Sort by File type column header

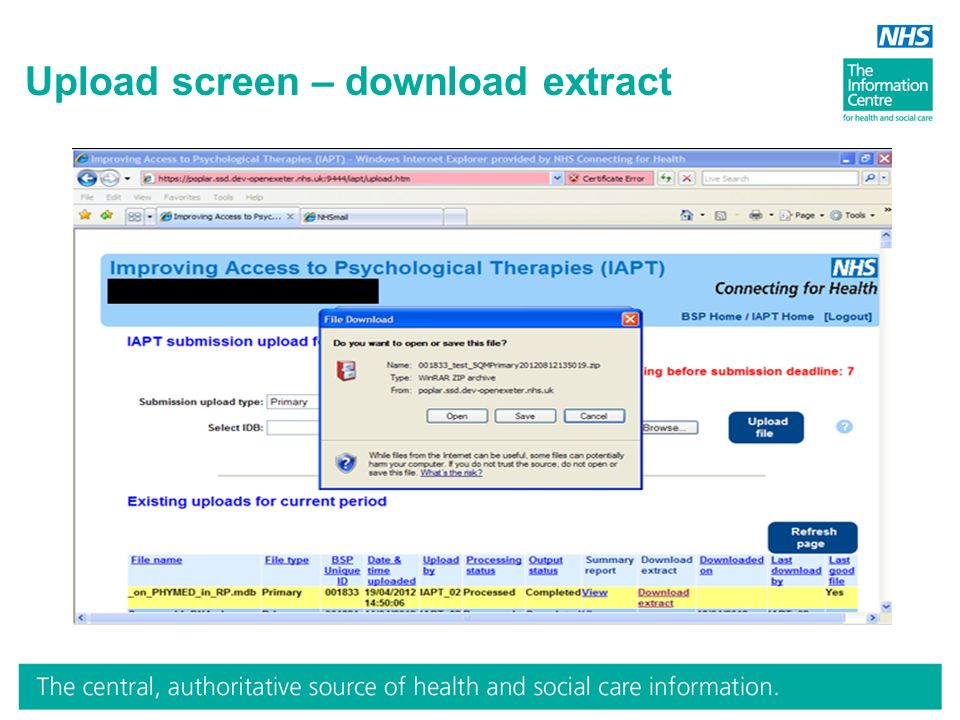pos(287,560)
